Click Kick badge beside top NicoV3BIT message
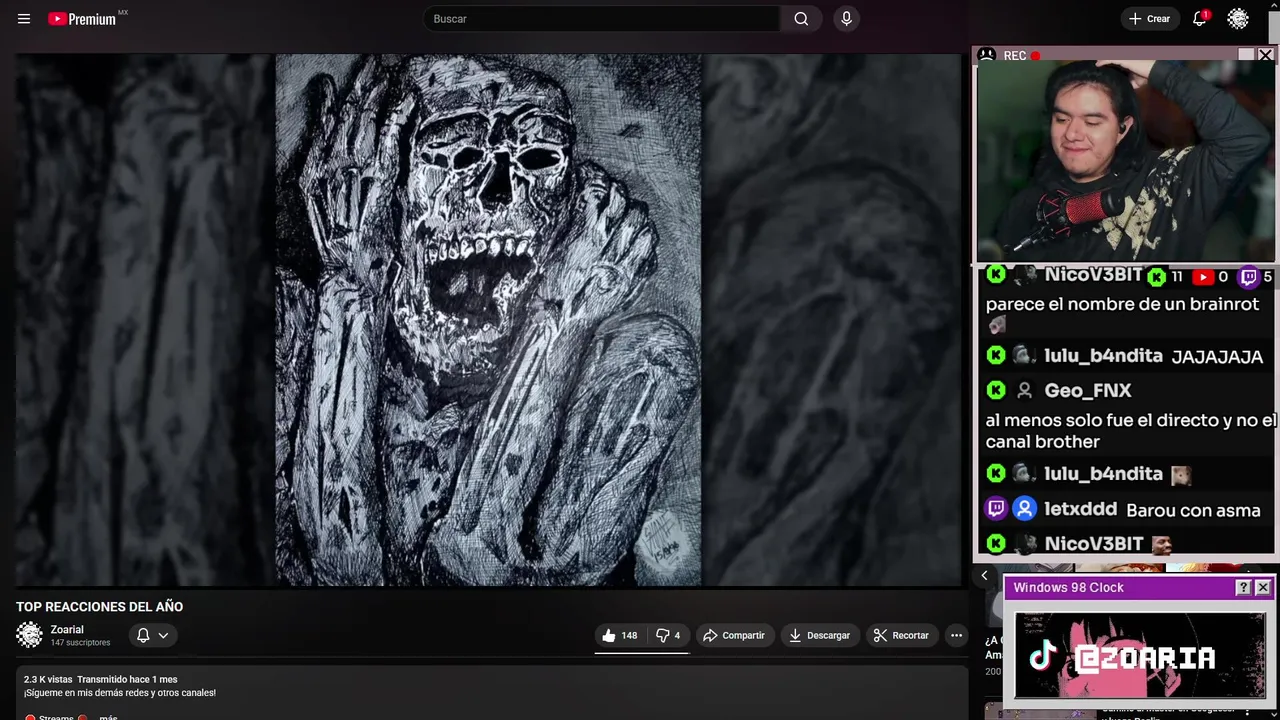Screen dimensions: 1280x720 click(x=996, y=274)
